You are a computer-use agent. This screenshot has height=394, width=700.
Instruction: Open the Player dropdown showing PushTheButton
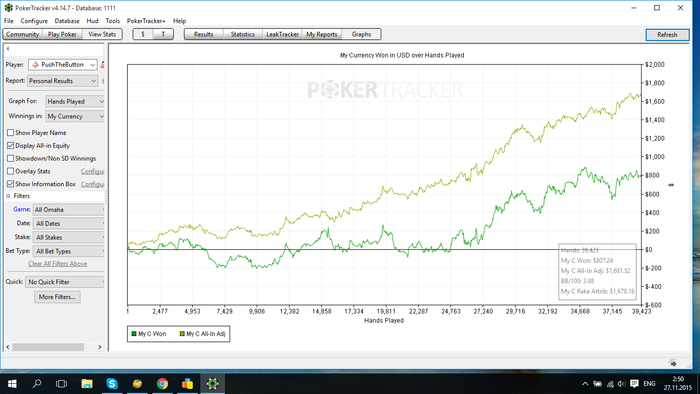pyautogui.click(x=62, y=65)
